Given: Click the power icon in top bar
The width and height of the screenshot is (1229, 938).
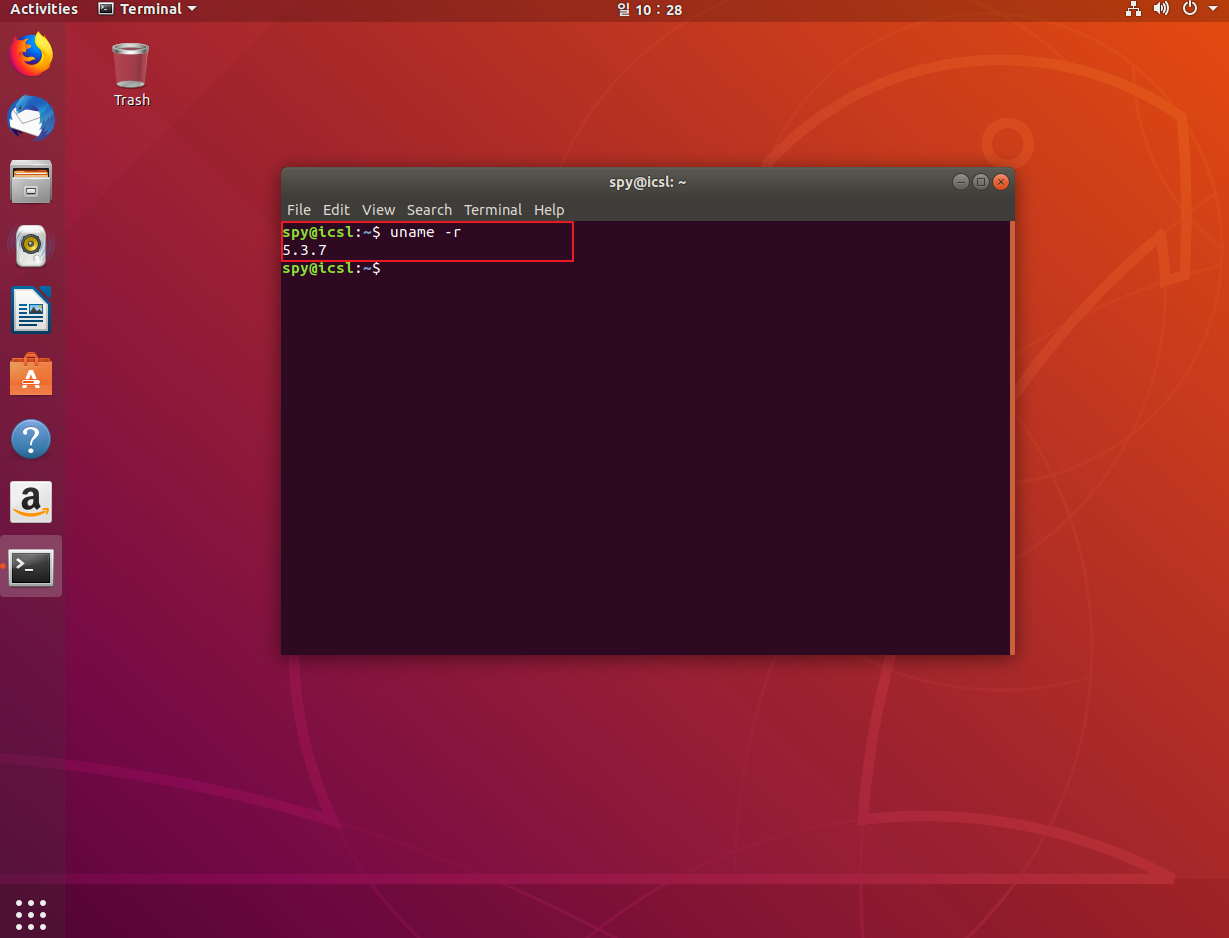Looking at the screenshot, I should tap(1190, 9).
